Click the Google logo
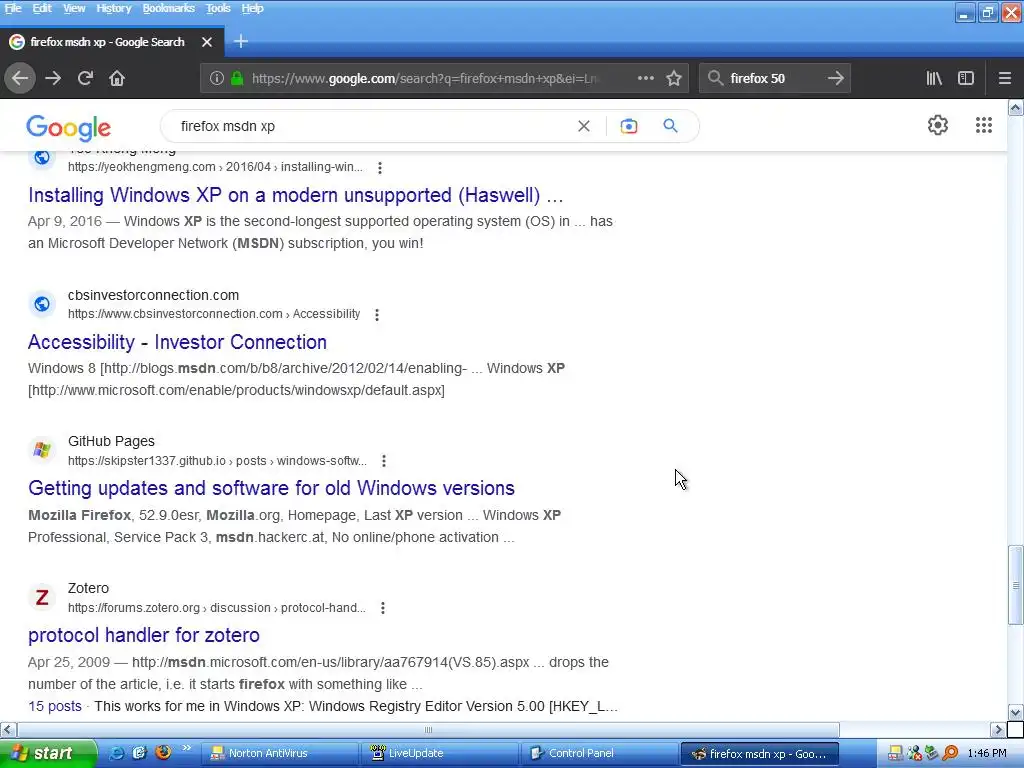 [69, 127]
